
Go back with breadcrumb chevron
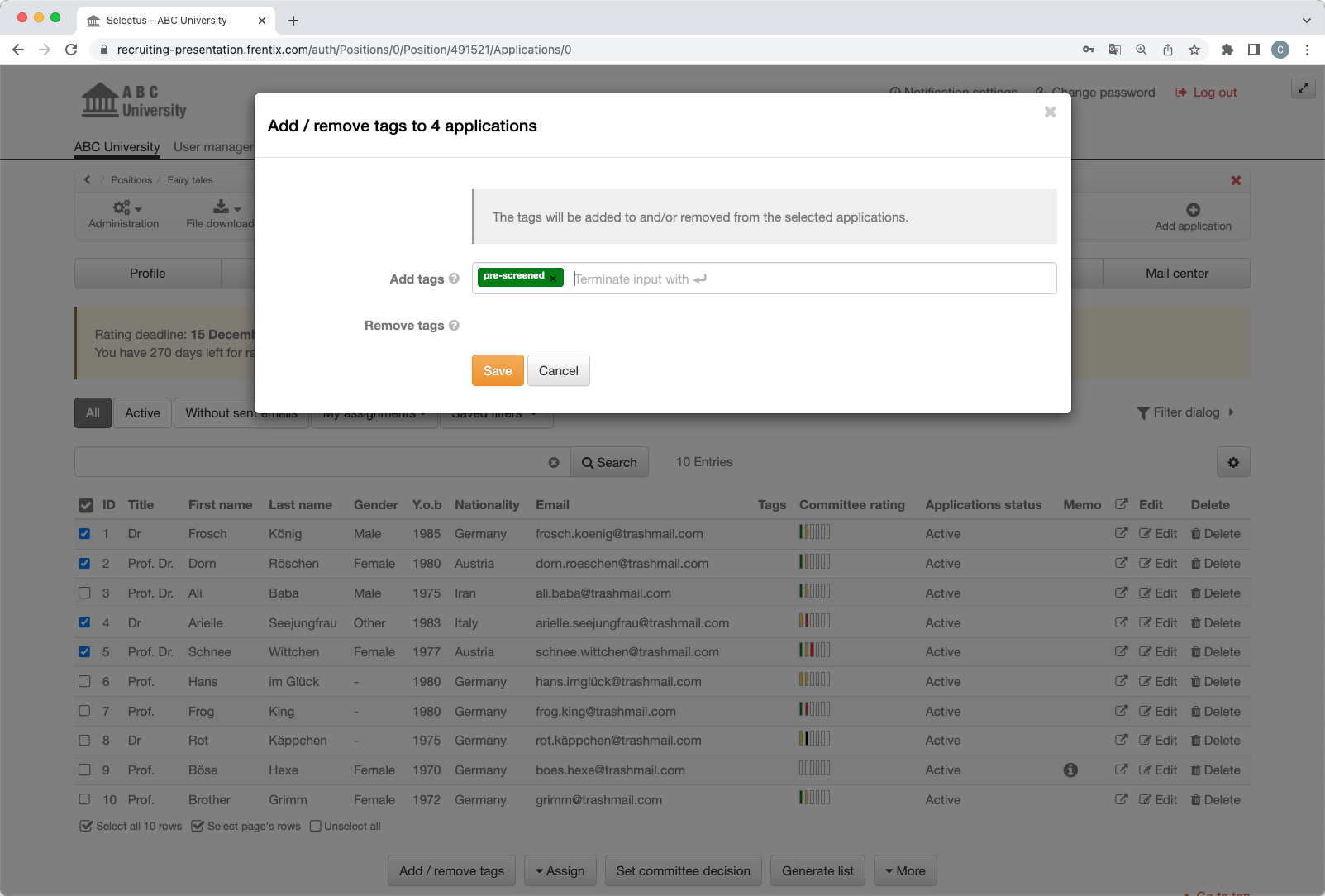click(88, 179)
